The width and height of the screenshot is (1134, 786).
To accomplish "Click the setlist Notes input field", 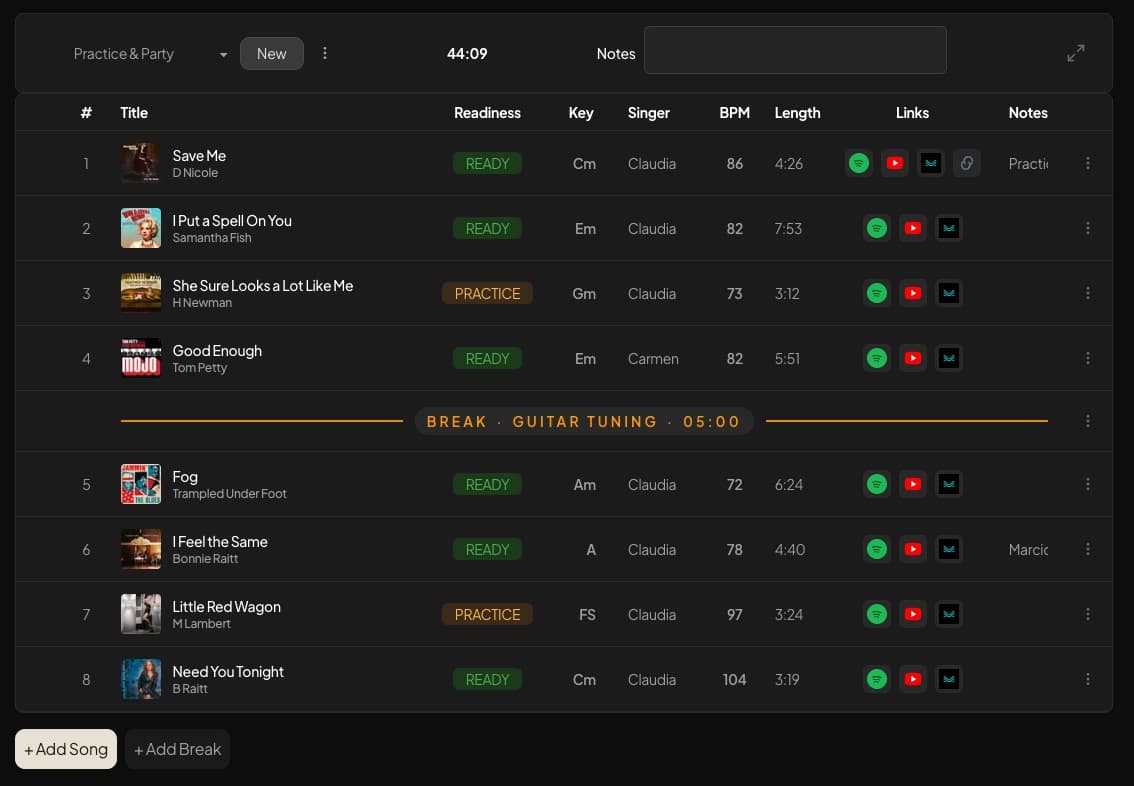I will (x=795, y=50).
